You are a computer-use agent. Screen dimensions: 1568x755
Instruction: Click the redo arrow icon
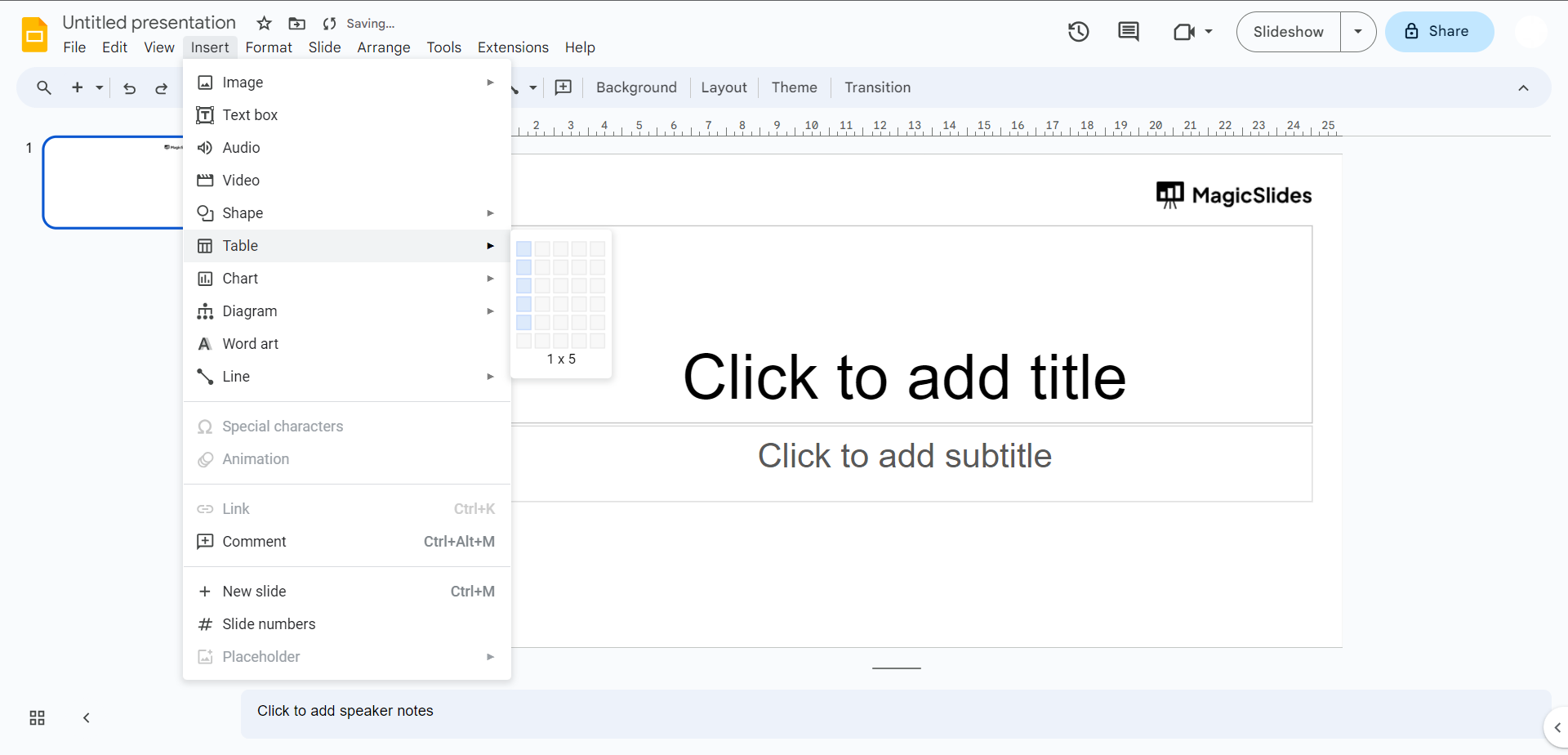[x=162, y=88]
